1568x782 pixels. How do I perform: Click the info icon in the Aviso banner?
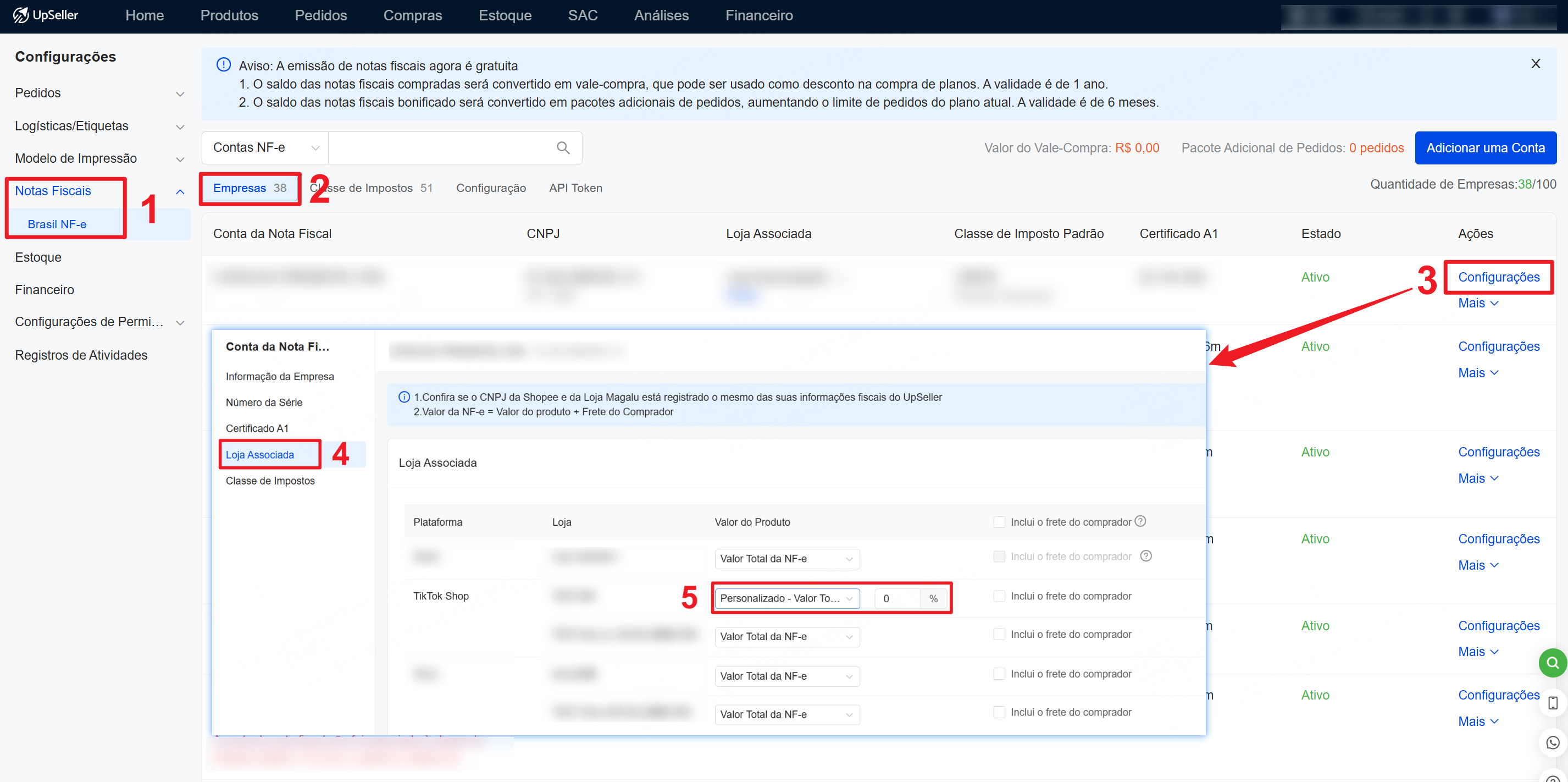coord(223,65)
